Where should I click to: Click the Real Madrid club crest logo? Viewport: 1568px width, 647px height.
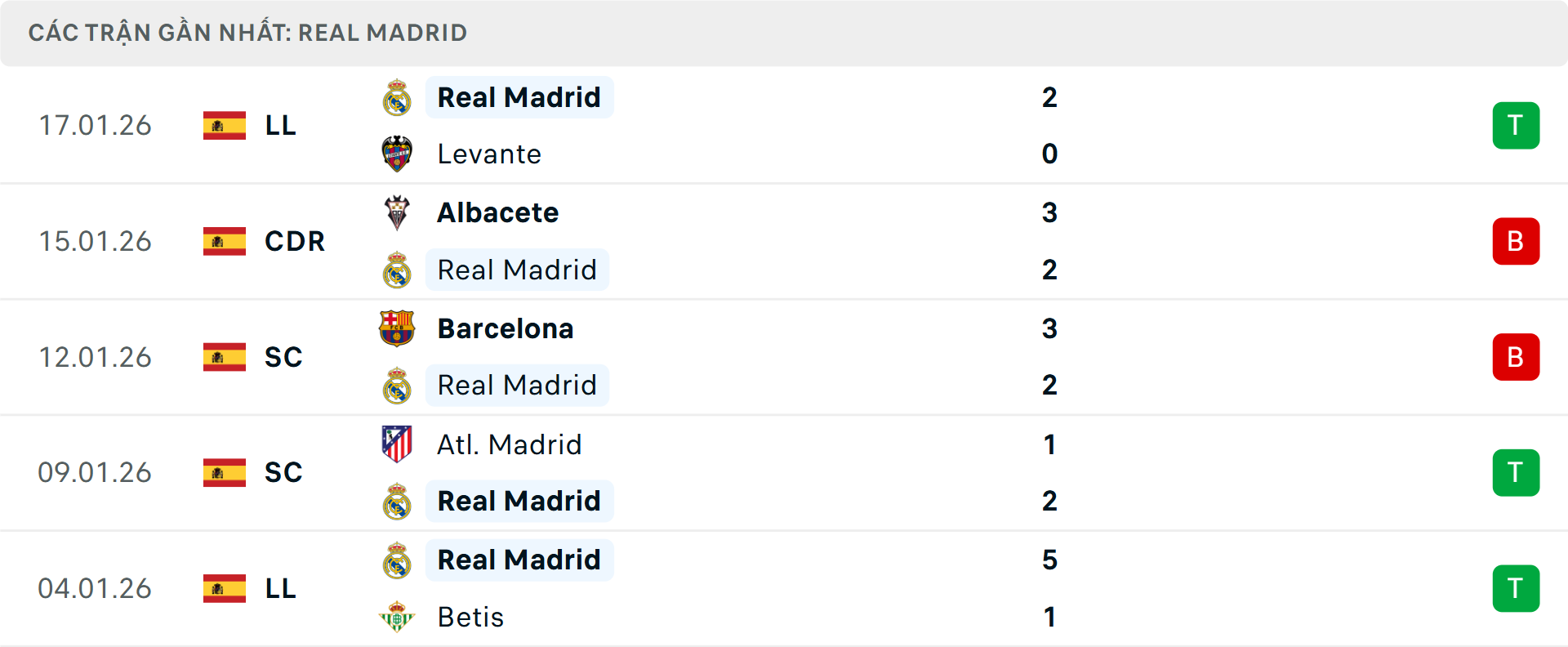point(398,97)
